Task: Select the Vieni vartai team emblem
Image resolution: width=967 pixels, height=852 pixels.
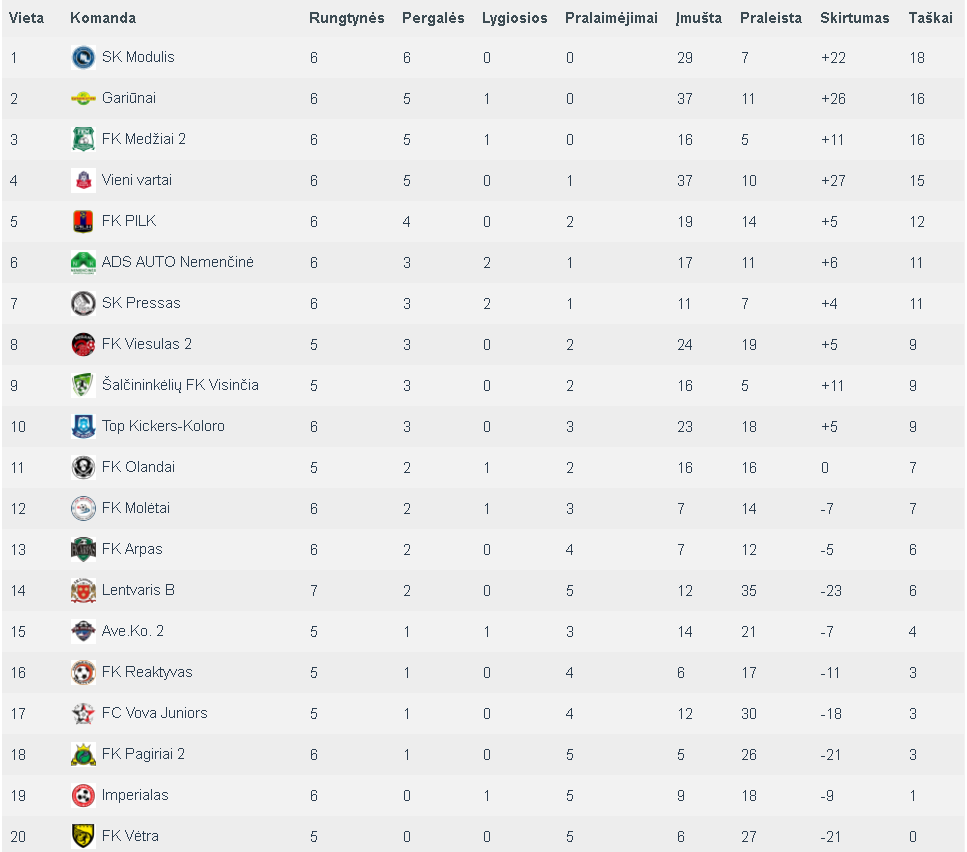Action: (83, 180)
